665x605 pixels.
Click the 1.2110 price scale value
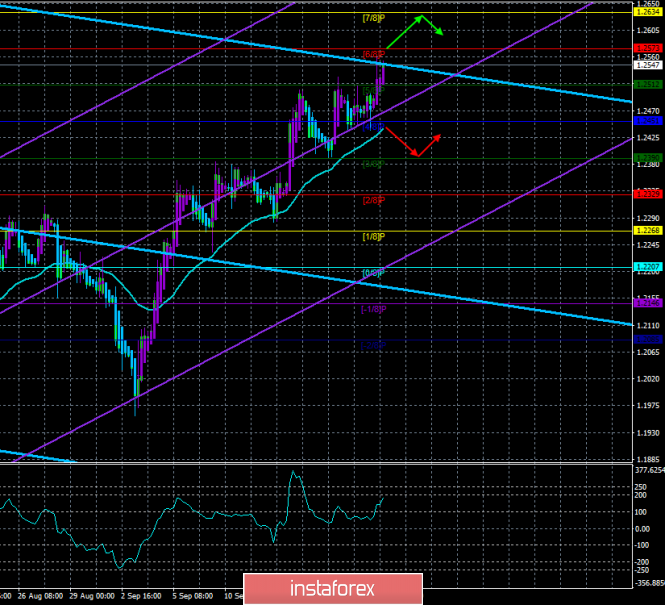coord(648,326)
